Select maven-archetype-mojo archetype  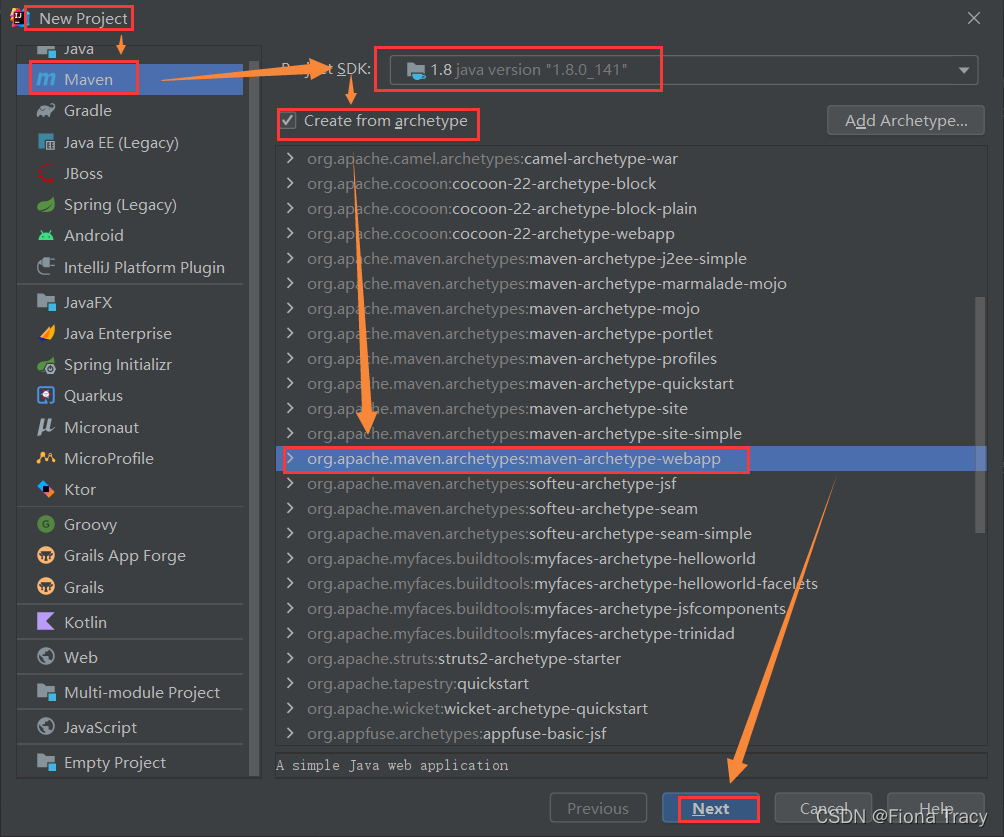(631, 309)
